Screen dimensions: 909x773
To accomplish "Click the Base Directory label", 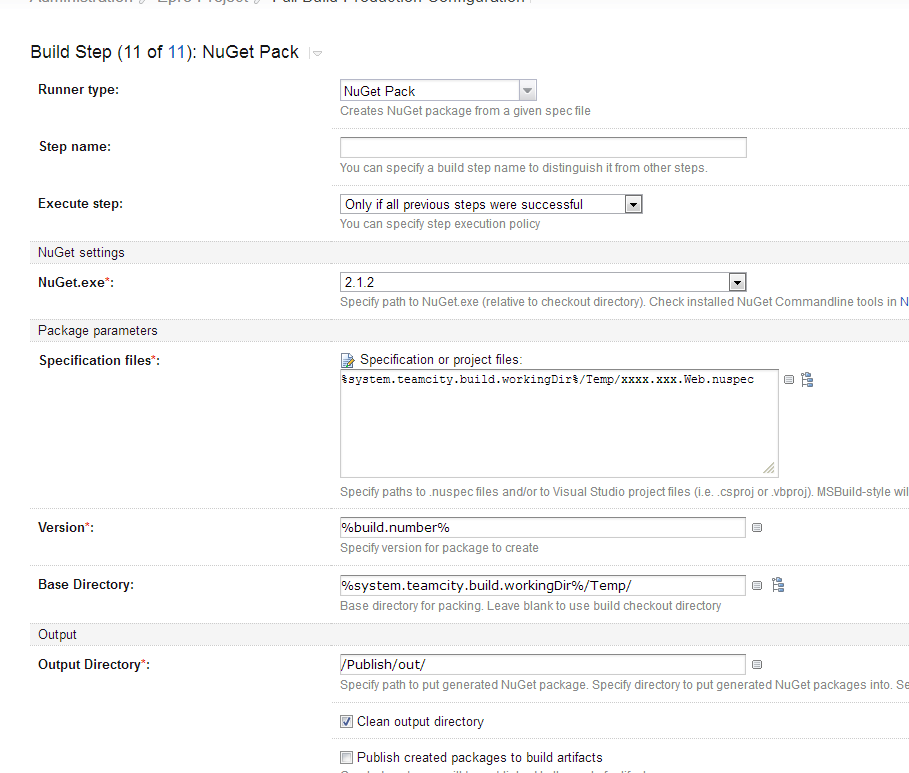I will pyautogui.click(x=86, y=585).
